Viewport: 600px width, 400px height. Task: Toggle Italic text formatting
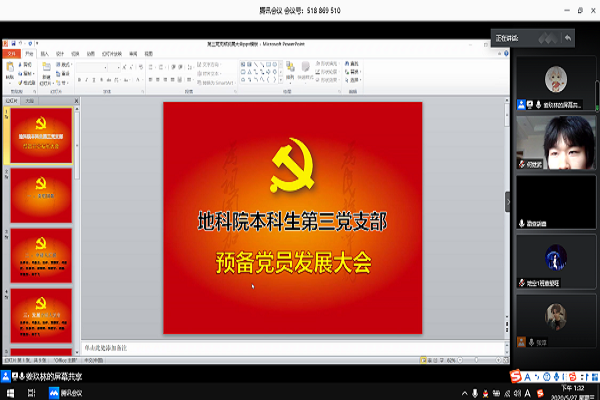click(x=86, y=79)
